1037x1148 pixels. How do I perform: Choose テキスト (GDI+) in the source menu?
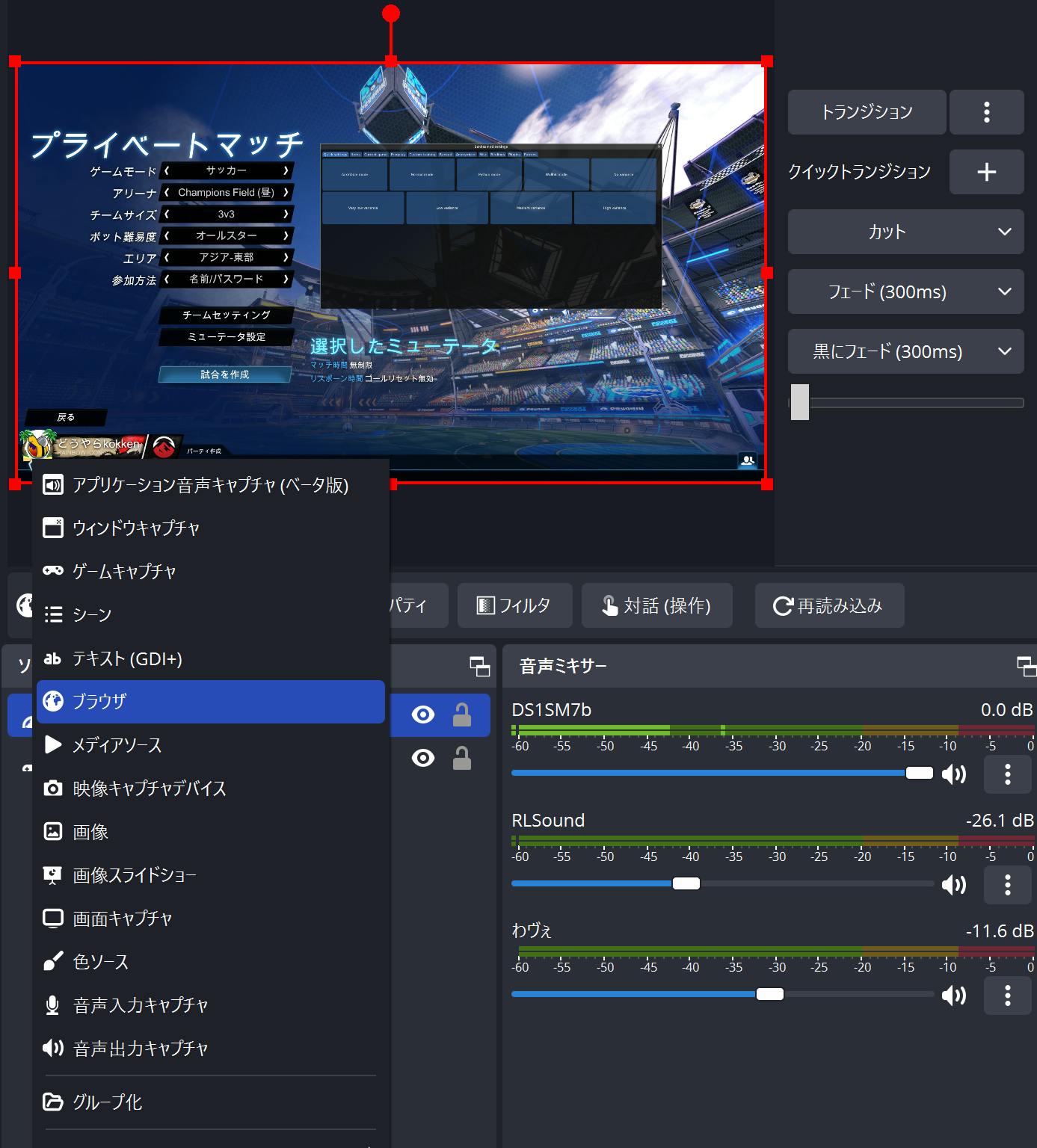pos(209,658)
